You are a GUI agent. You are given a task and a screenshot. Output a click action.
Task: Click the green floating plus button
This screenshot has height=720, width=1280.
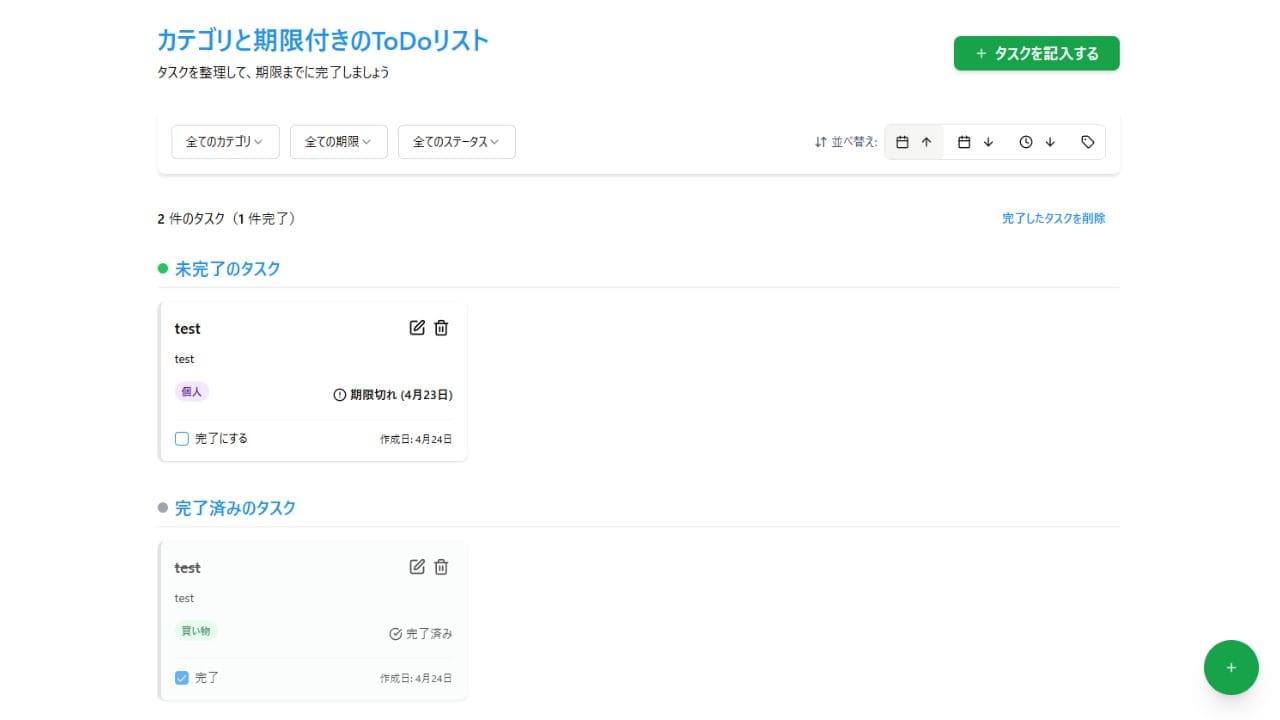point(1231,667)
